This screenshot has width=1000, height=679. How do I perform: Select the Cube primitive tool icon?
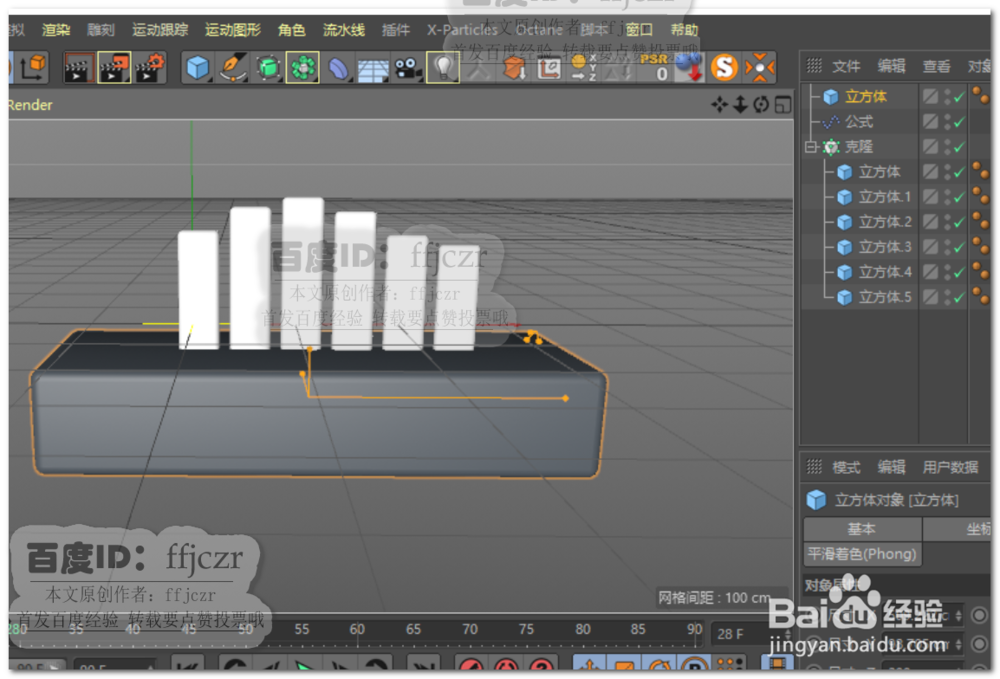coord(198,68)
